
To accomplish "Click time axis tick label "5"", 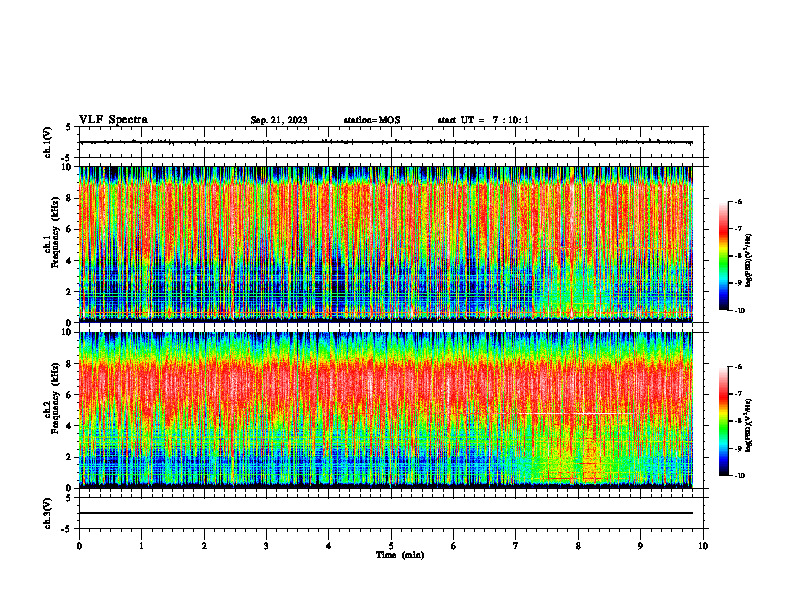I will (391, 546).
